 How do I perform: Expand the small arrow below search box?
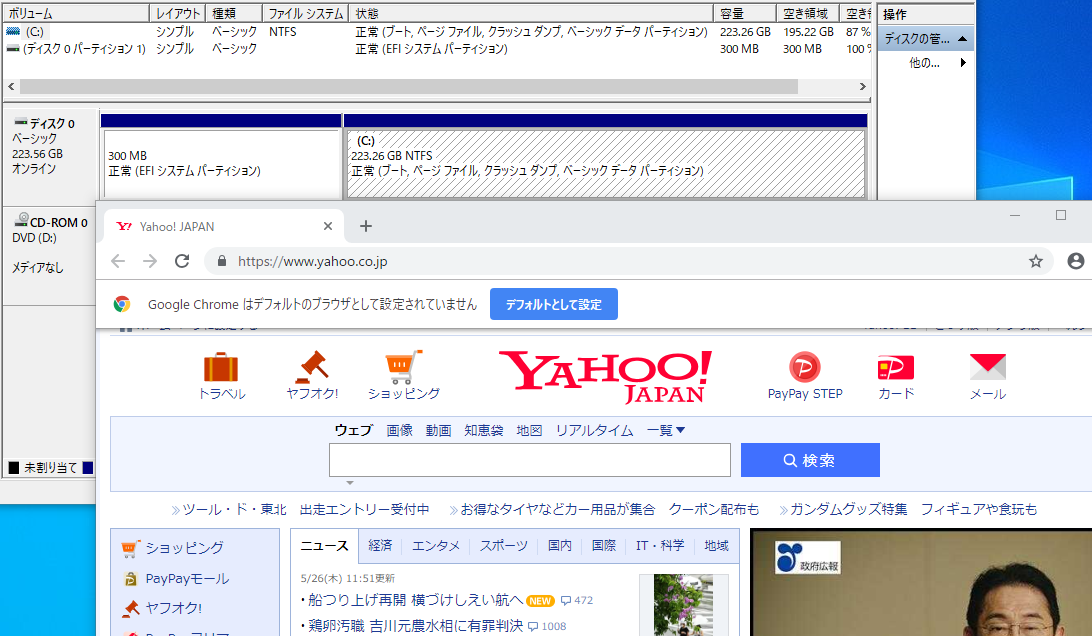(350, 483)
